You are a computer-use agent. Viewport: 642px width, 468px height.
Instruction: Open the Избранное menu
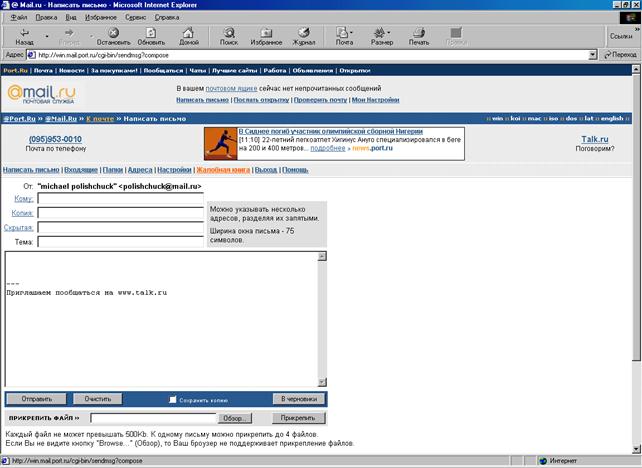(x=101, y=17)
